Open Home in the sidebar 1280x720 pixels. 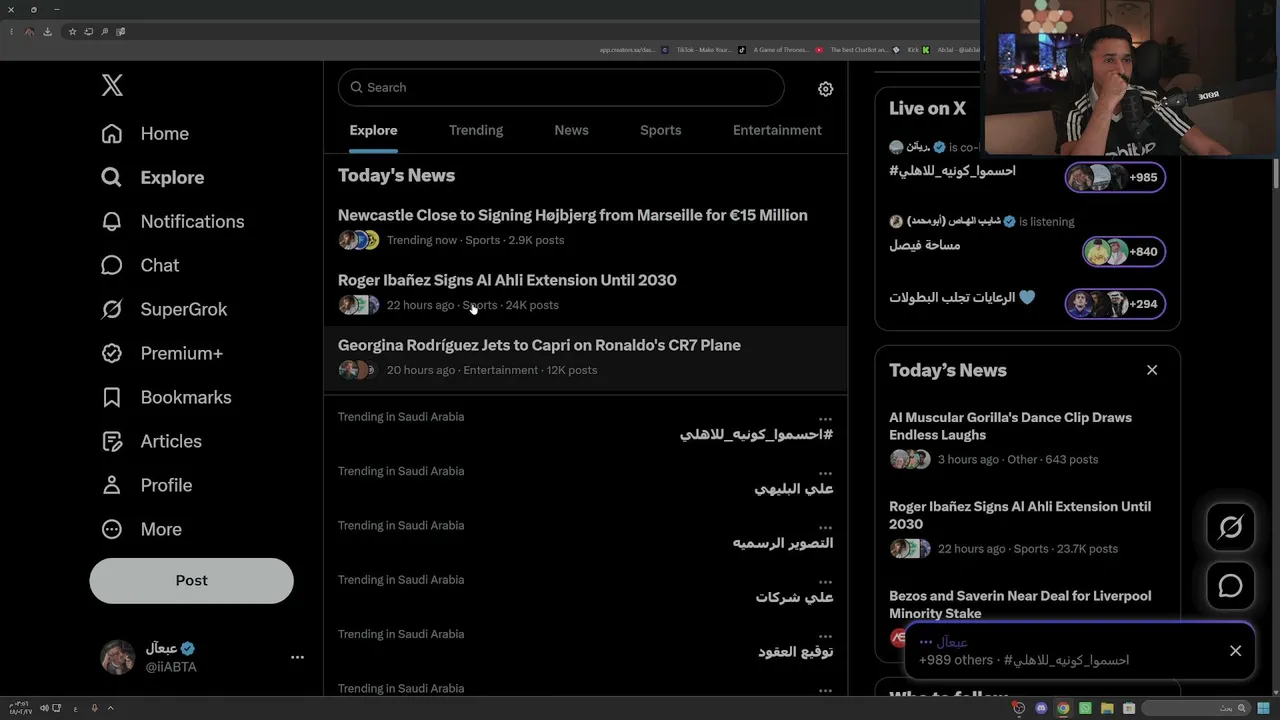[145, 133]
